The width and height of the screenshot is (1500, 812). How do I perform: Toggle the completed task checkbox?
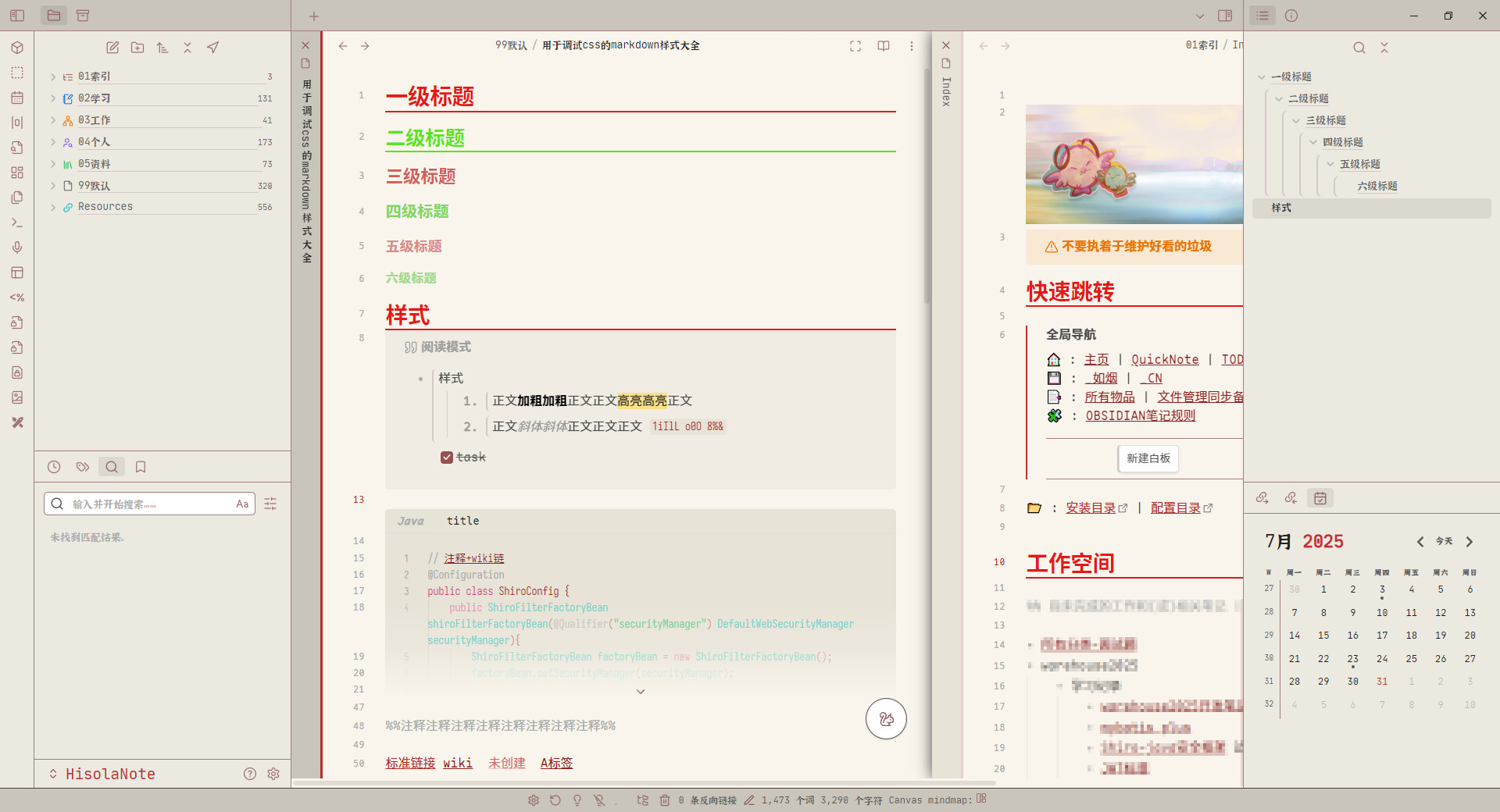447,458
